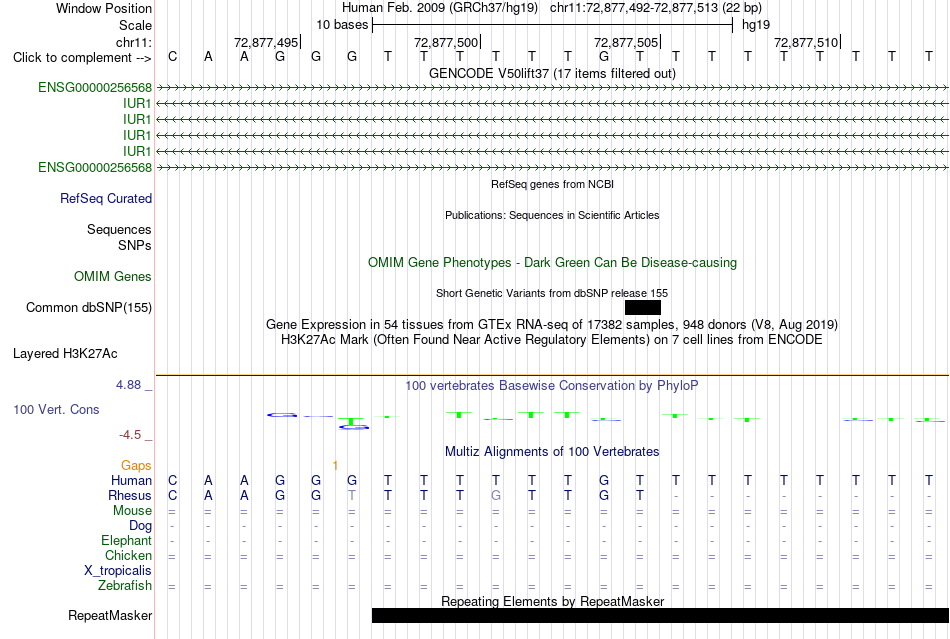Click the 'Sequences' publications track label

click(119, 230)
